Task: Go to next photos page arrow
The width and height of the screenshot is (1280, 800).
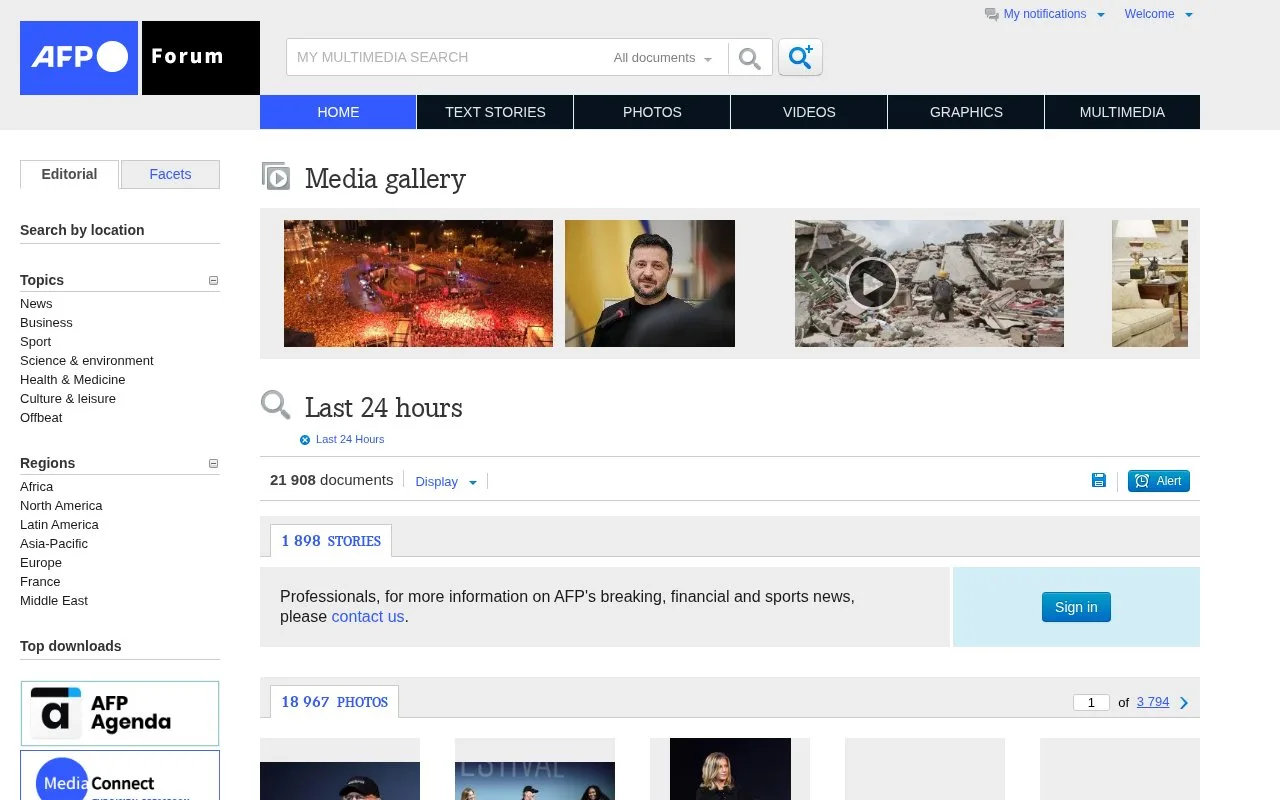Action: (1184, 703)
